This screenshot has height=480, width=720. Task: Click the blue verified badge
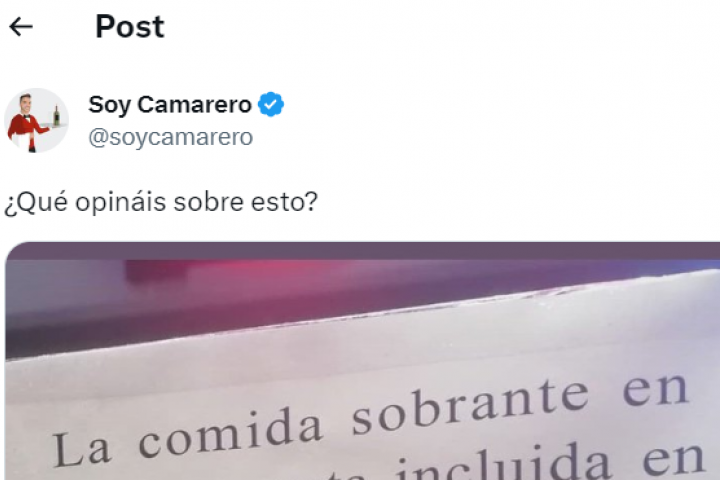pos(270,104)
